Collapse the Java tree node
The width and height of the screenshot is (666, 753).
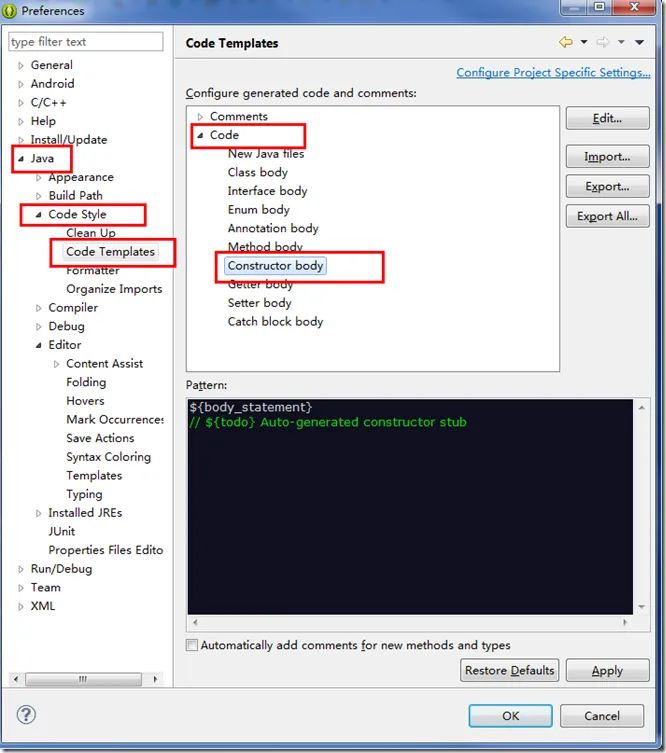pos(21,158)
